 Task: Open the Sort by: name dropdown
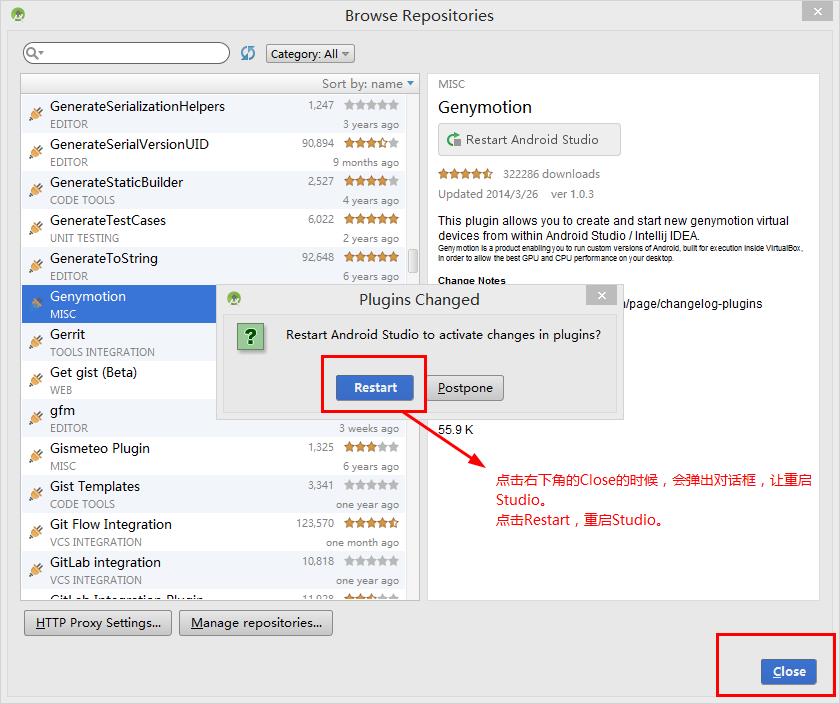368,84
